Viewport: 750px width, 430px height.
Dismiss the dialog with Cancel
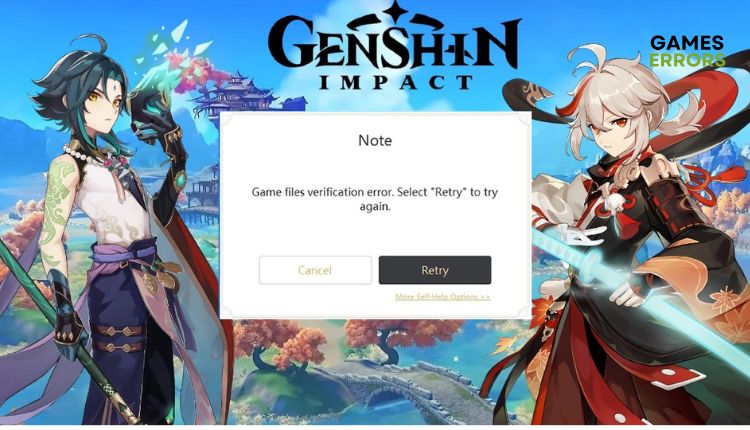pos(315,270)
